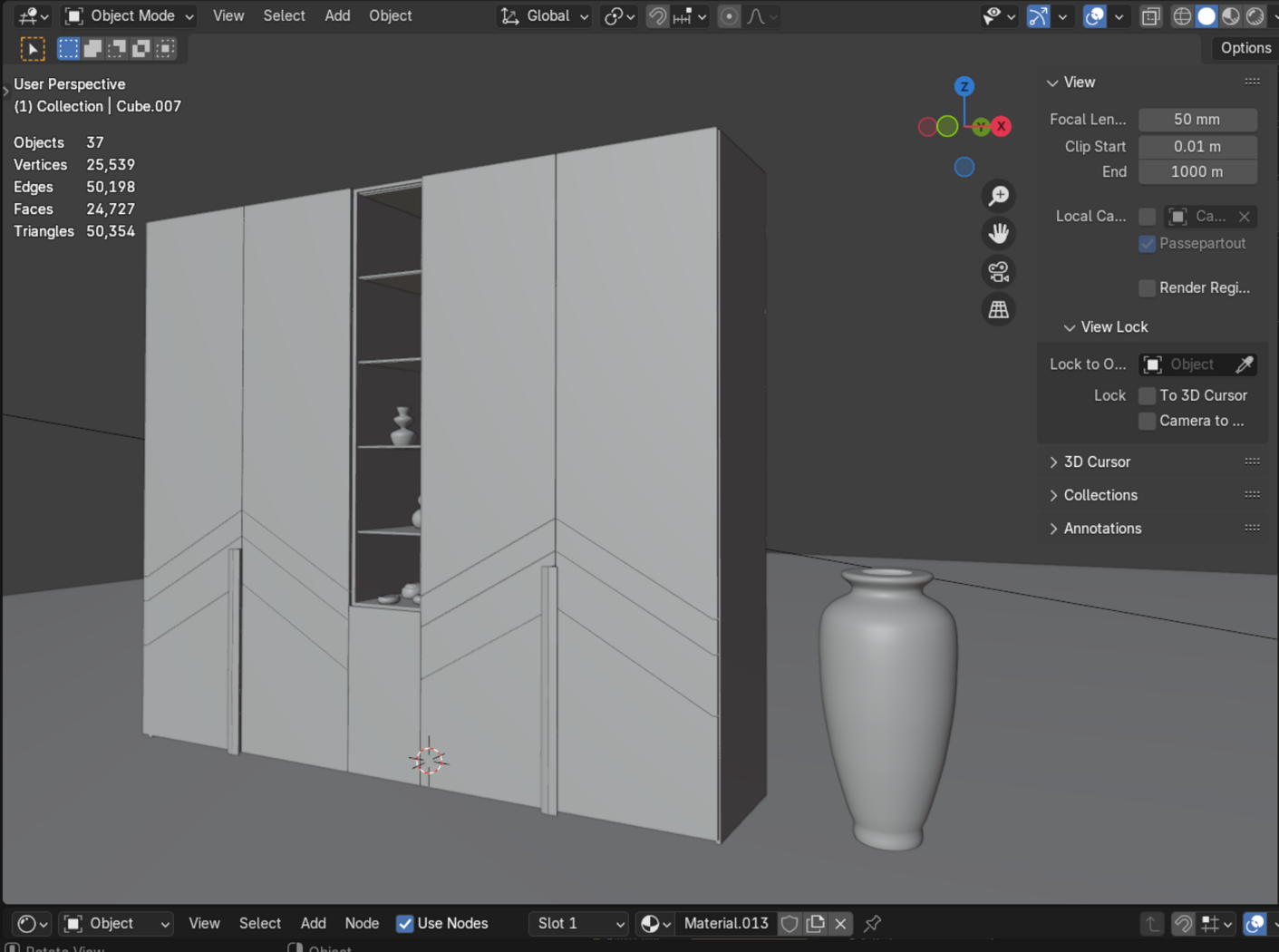Uncheck the Use Nodes checkbox

click(x=405, y=924)
